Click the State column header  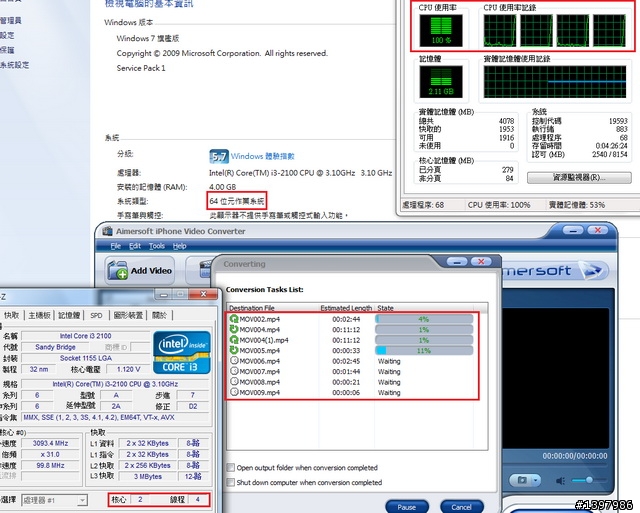pyautogui.click(x=424, y=308)
